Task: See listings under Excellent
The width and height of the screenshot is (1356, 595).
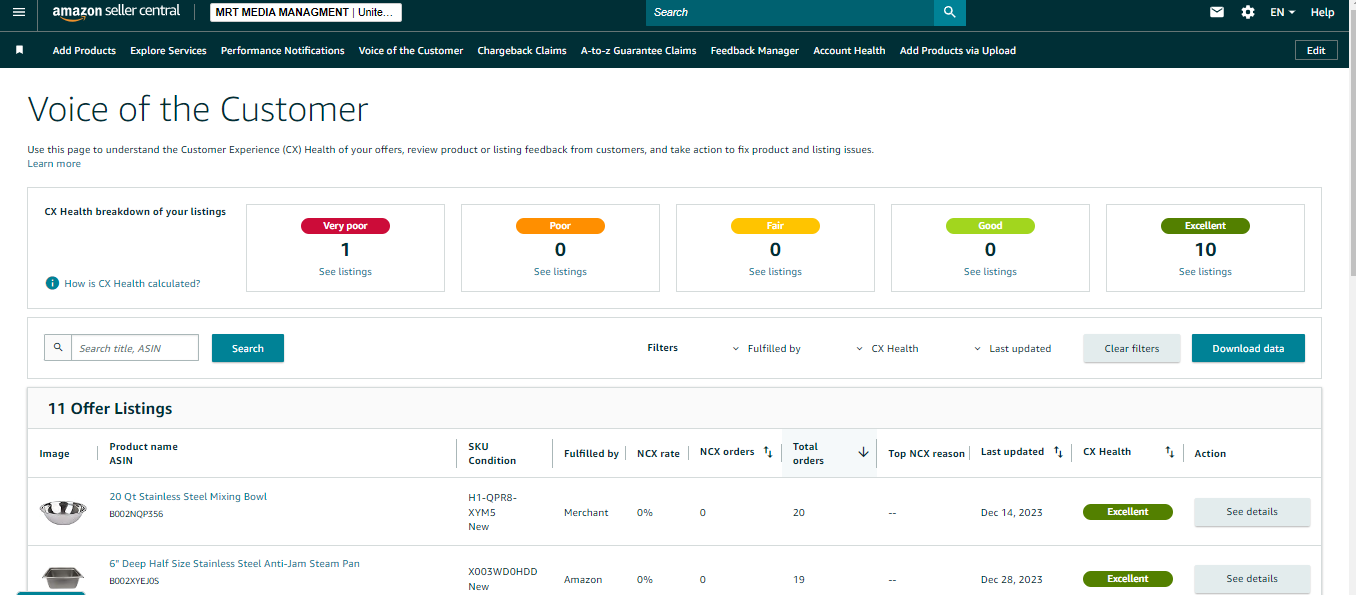Action: (x=1205, y=272)
